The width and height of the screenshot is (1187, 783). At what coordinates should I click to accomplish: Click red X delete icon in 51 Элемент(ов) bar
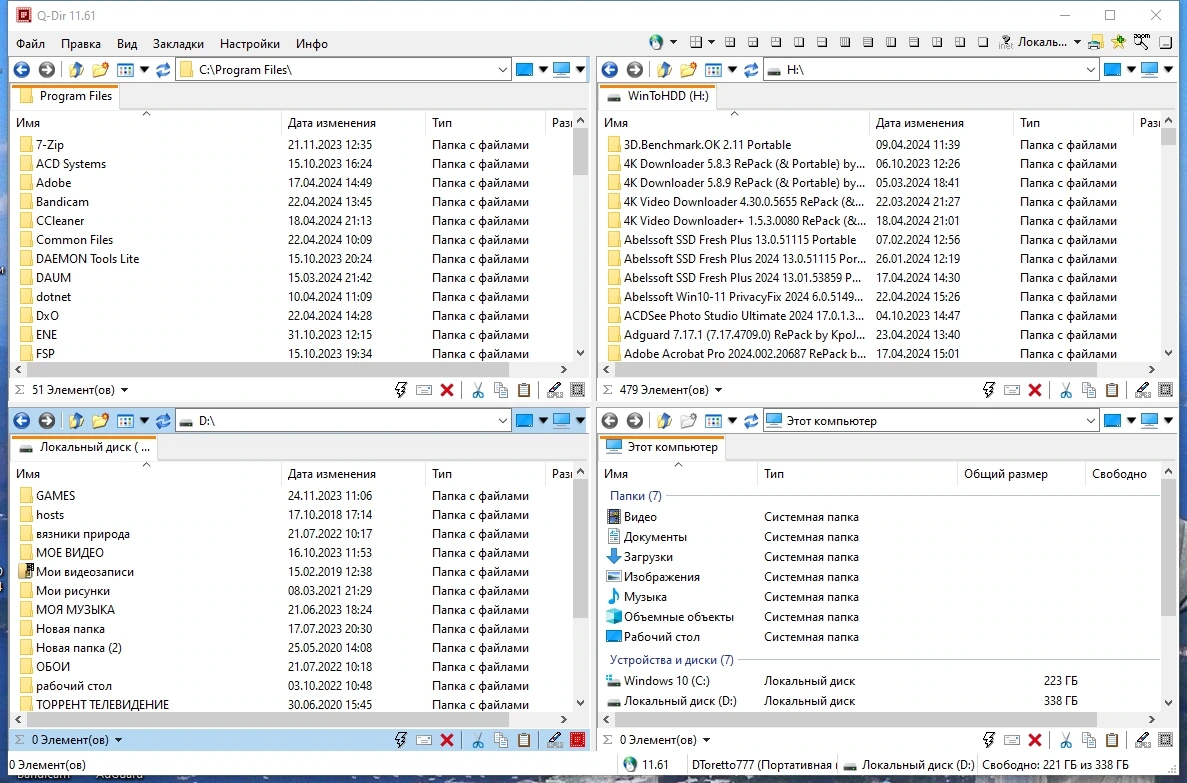pyautogui.click(x=447, y=390)
